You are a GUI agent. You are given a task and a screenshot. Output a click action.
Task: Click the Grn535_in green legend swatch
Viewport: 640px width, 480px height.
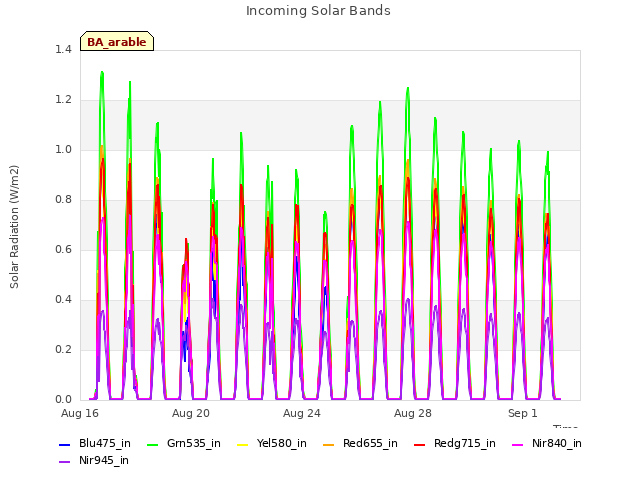[152, 444]
